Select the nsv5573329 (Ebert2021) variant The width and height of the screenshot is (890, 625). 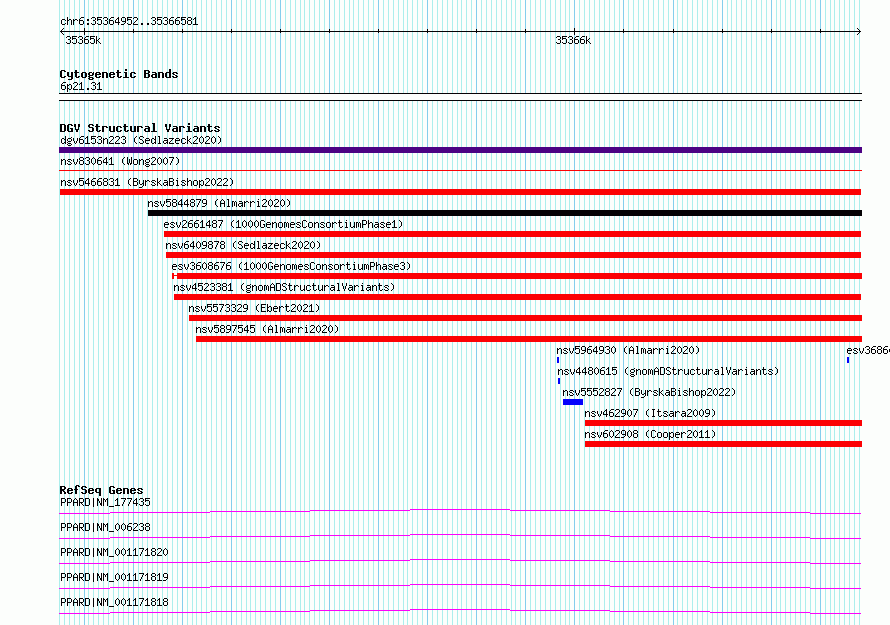pos(254,308)
